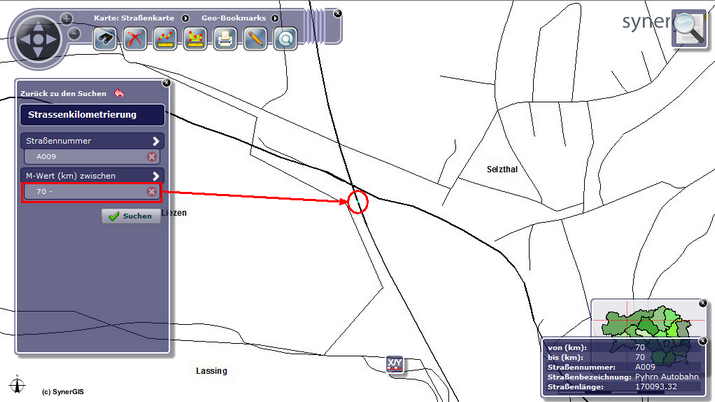Clear the M-Wert value 70 field
The width and height of the screenshot is (715, 402).
pyautogui.click(x=152, y=191)
